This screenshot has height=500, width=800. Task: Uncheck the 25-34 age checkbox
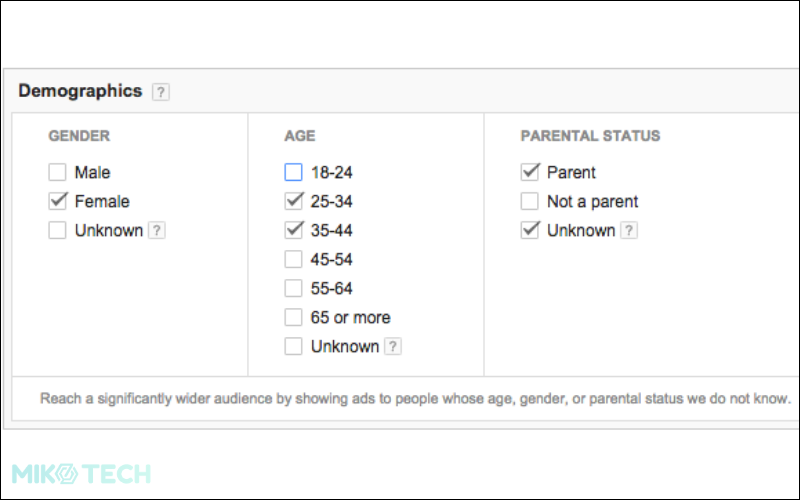(x=293, y=201)
